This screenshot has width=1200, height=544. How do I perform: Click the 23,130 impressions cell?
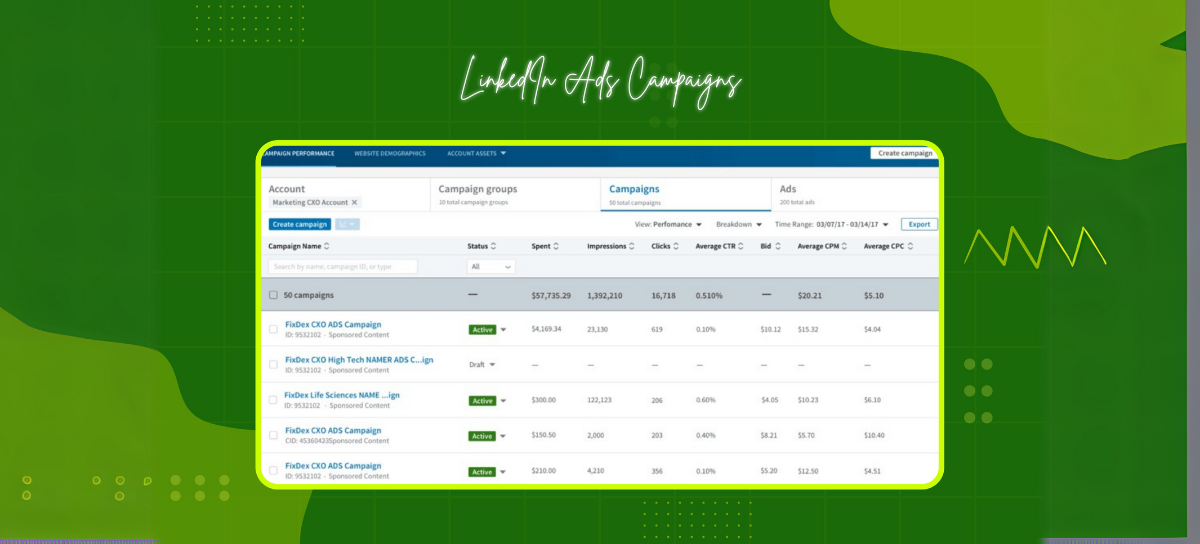point(598,329)
